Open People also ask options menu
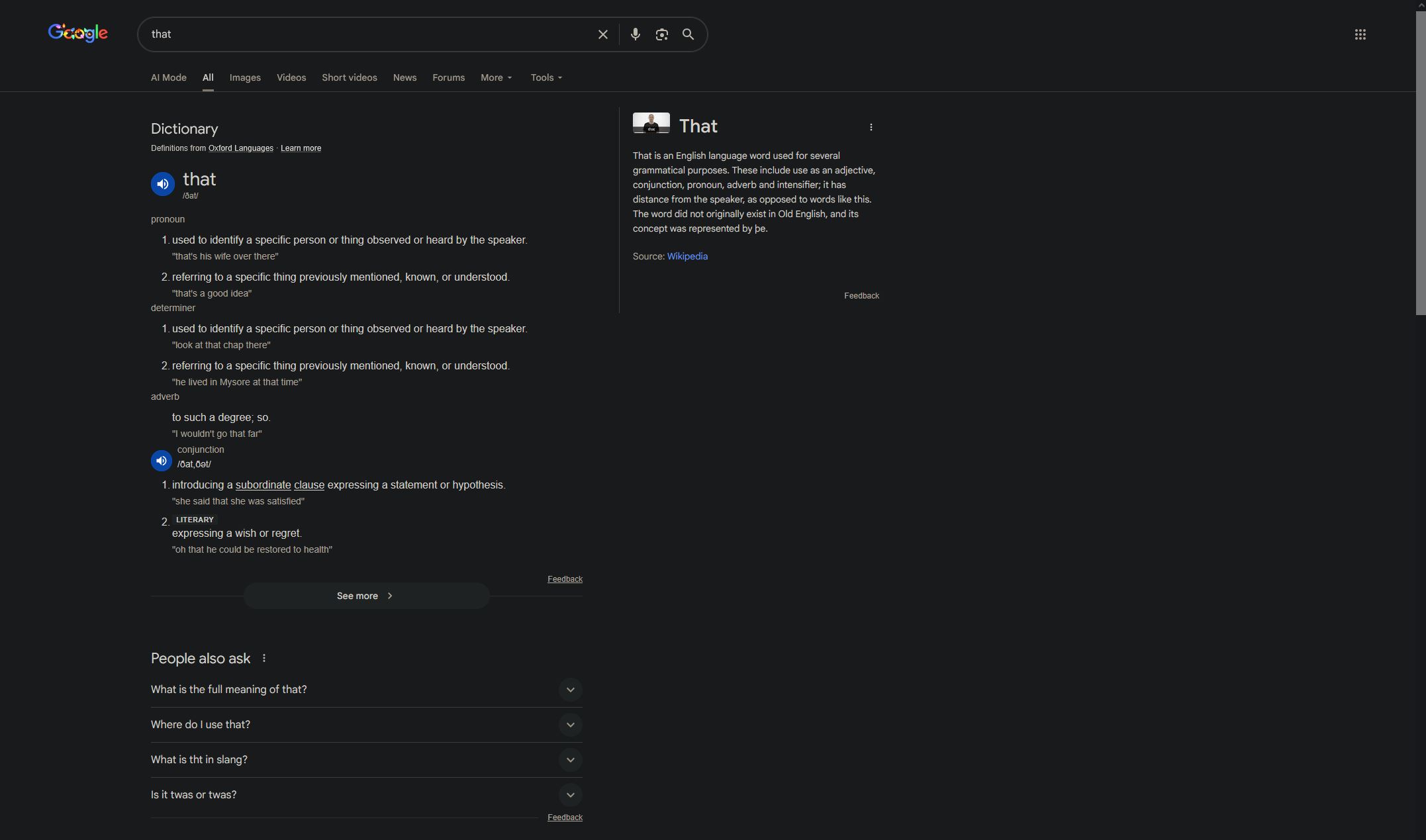 pyautogui.click(x=263, y=658)
